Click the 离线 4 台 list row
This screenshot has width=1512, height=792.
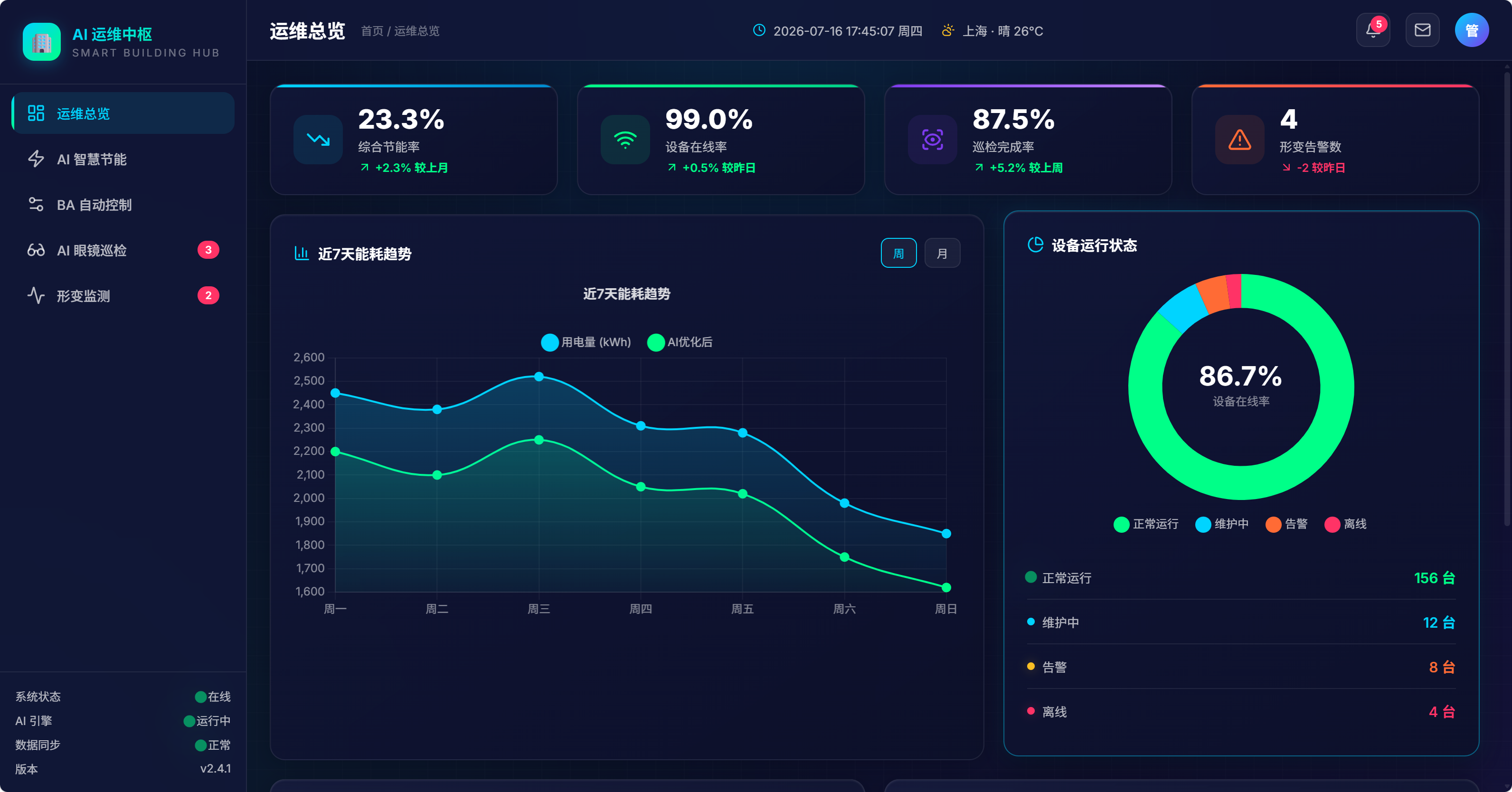[1241, 712]
